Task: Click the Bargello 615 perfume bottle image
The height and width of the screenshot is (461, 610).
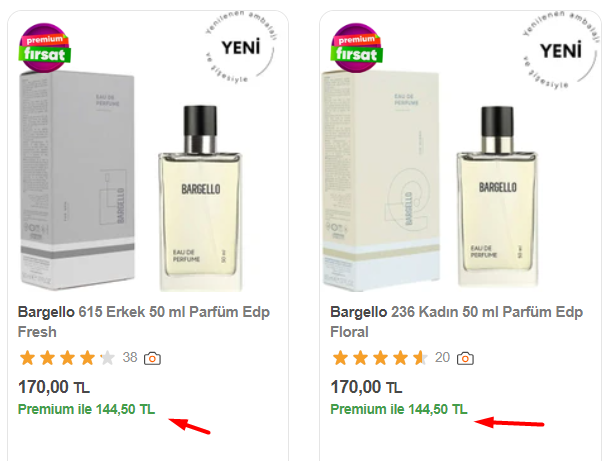Action: (x=200, y=198)
